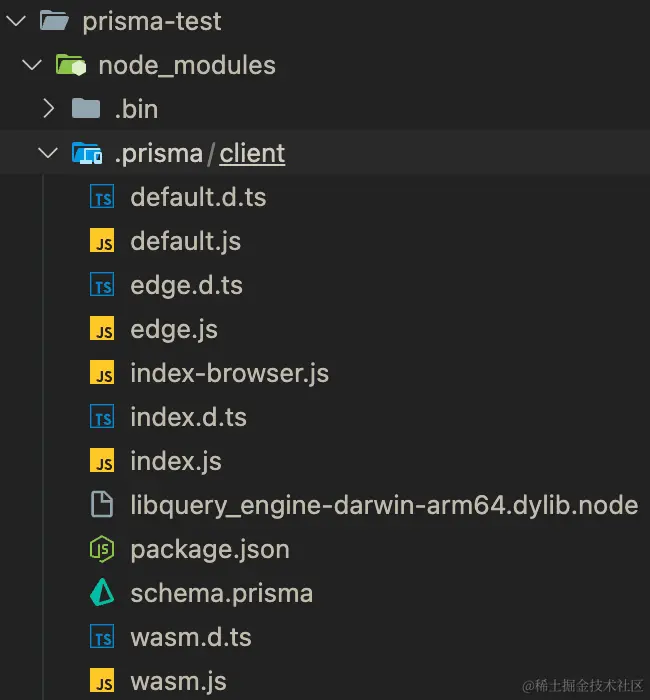650x700 pixels.
Task: Open the default.js file
Action: (186, 242)
